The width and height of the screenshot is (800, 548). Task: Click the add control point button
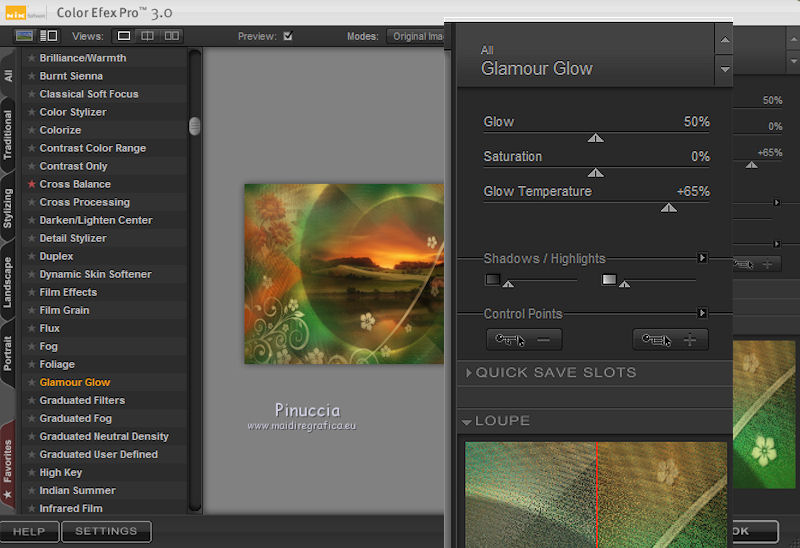pos(670,340)
